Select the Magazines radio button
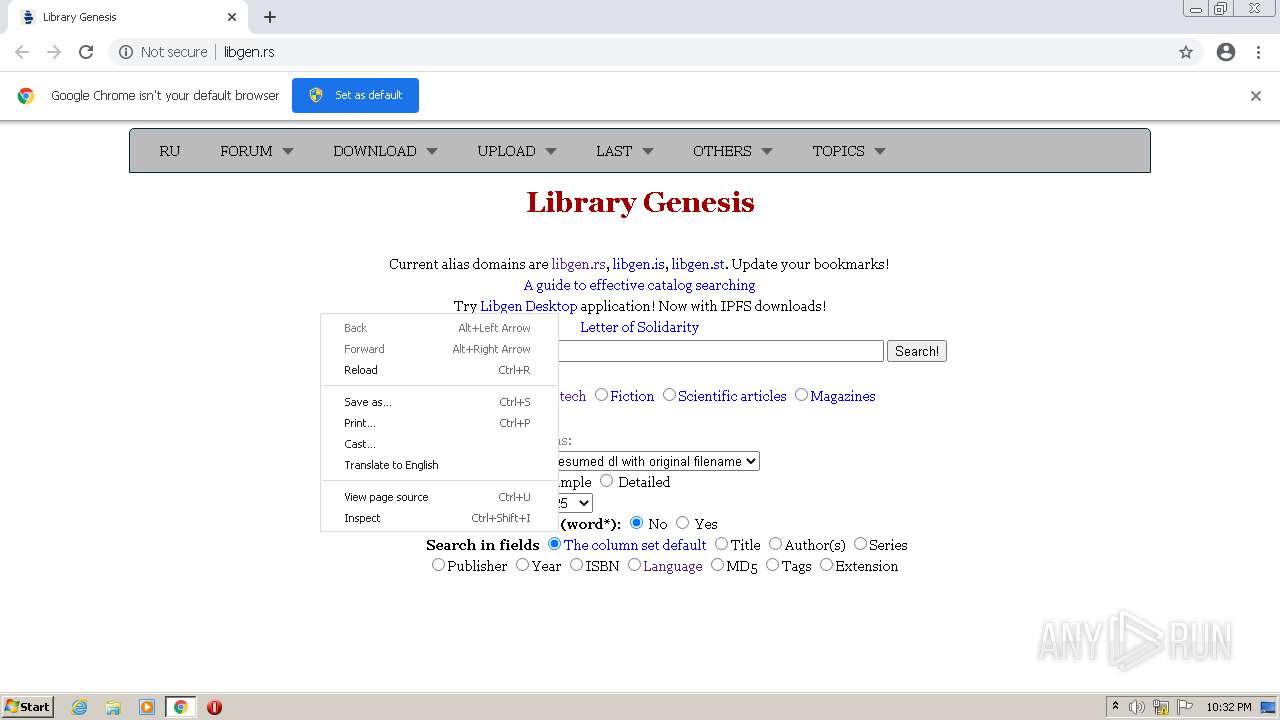The height and width of the screenshot is (720, 1280). point(801,395)
